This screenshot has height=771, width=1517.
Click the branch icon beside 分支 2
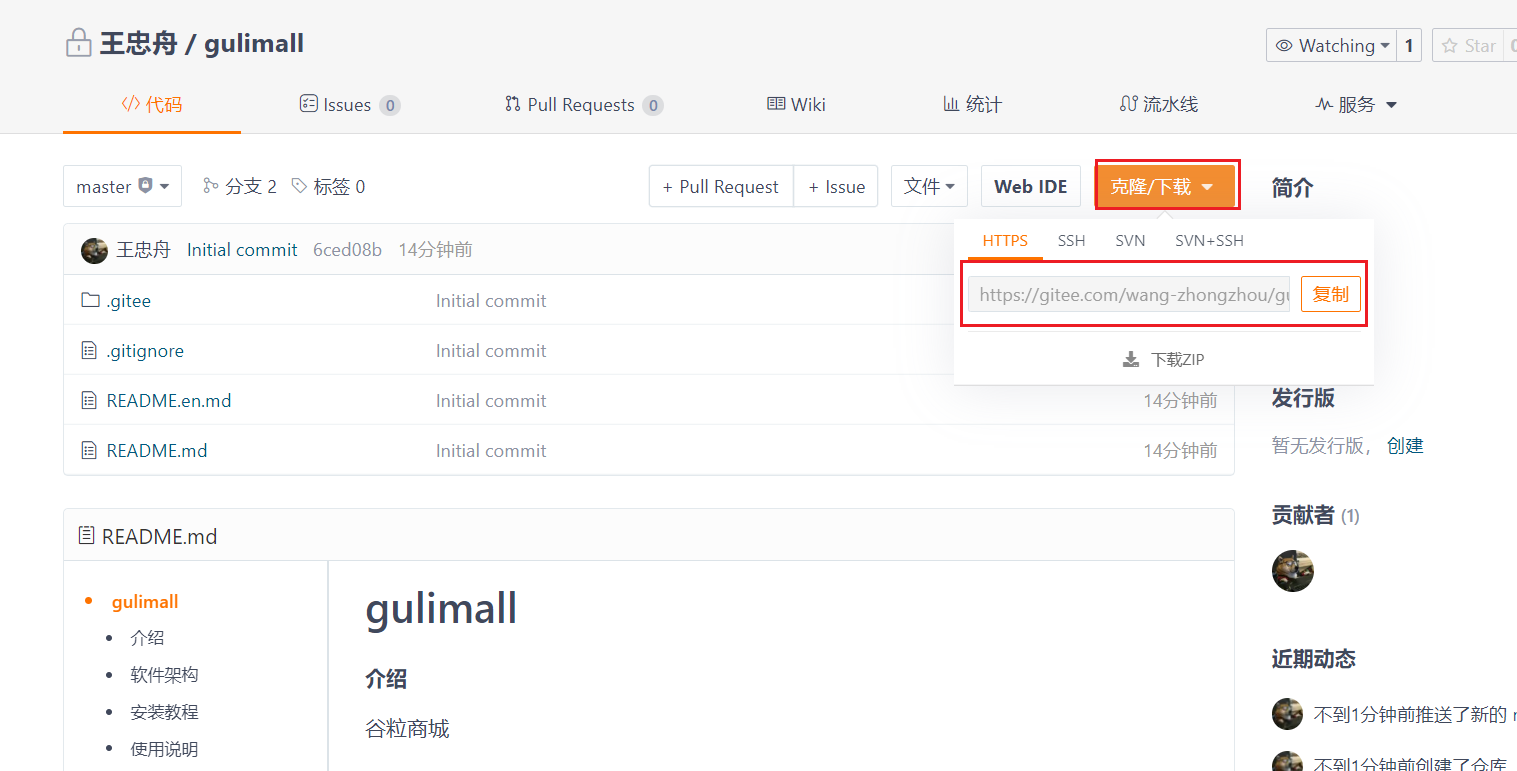[210, 186]
